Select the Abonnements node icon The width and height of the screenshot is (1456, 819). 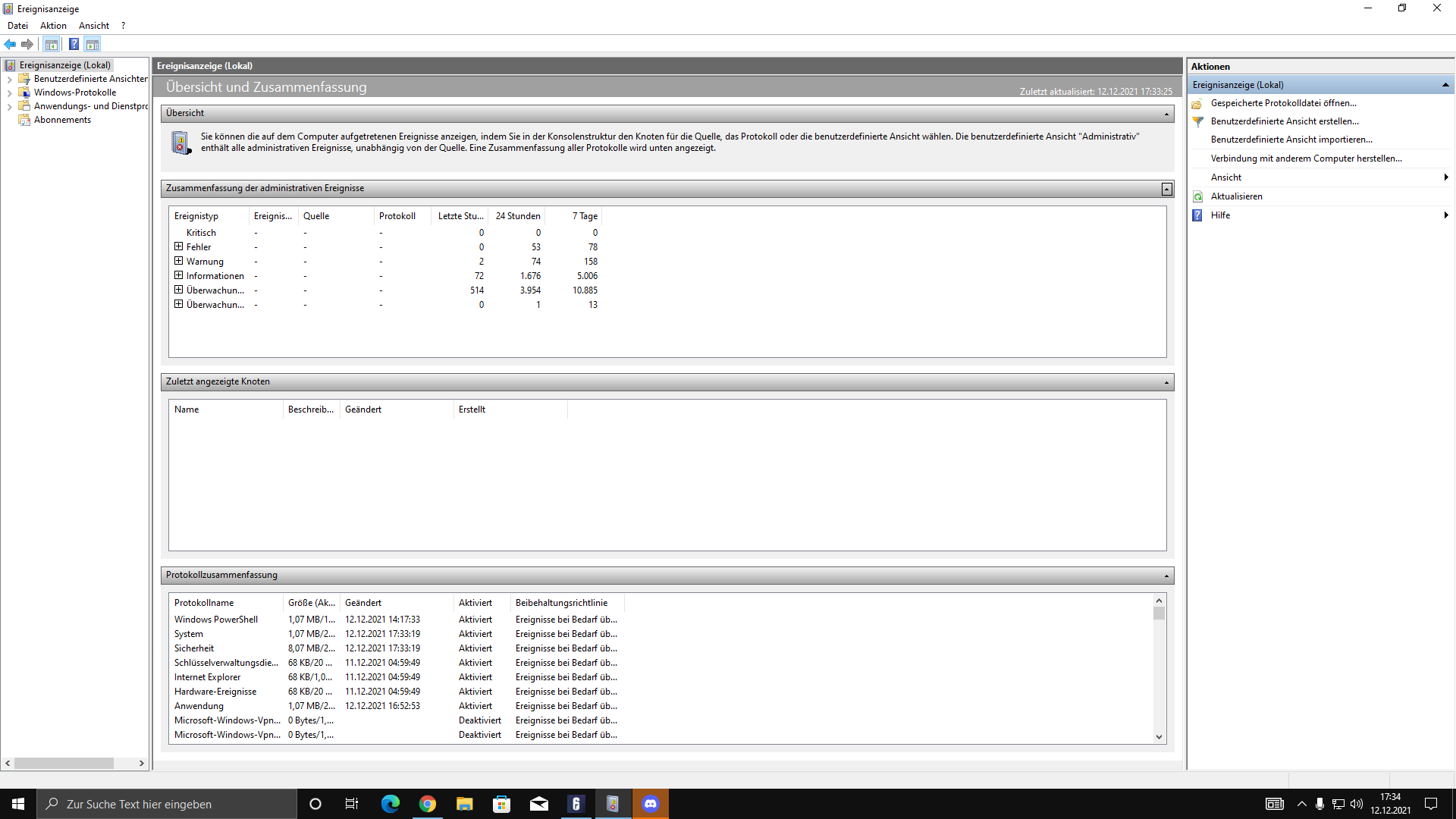point(24,120)
